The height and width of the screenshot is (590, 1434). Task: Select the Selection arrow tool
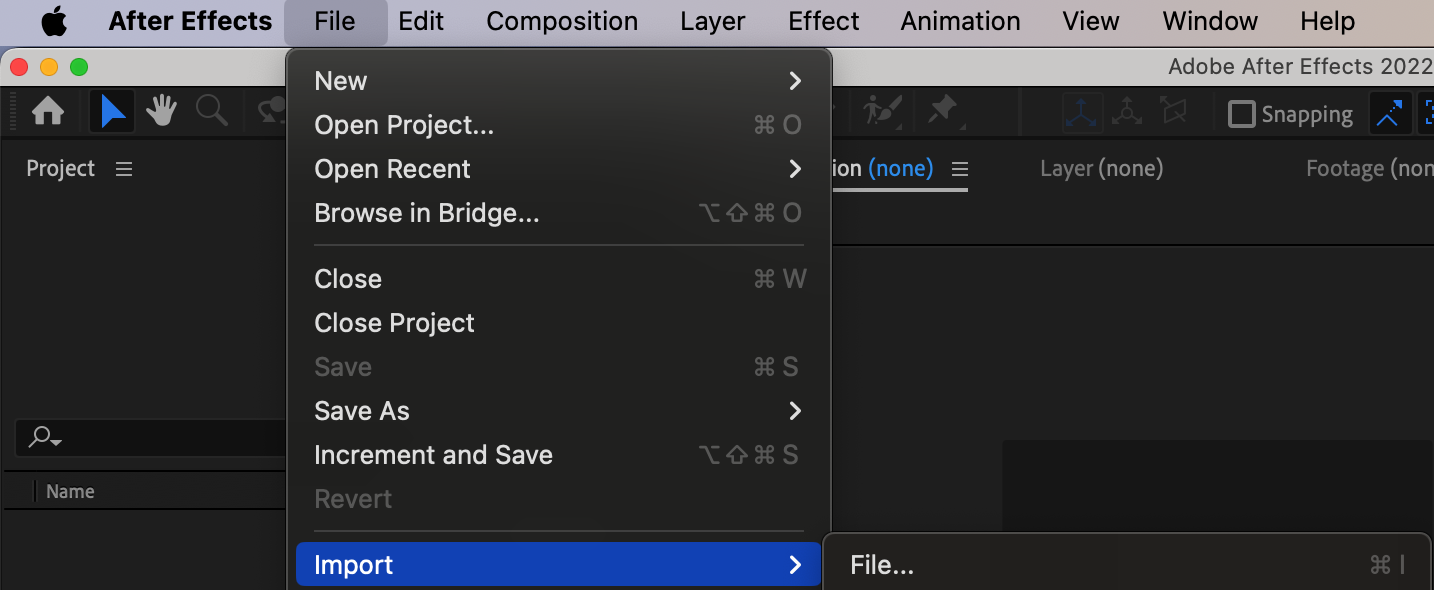pos(112,112)
